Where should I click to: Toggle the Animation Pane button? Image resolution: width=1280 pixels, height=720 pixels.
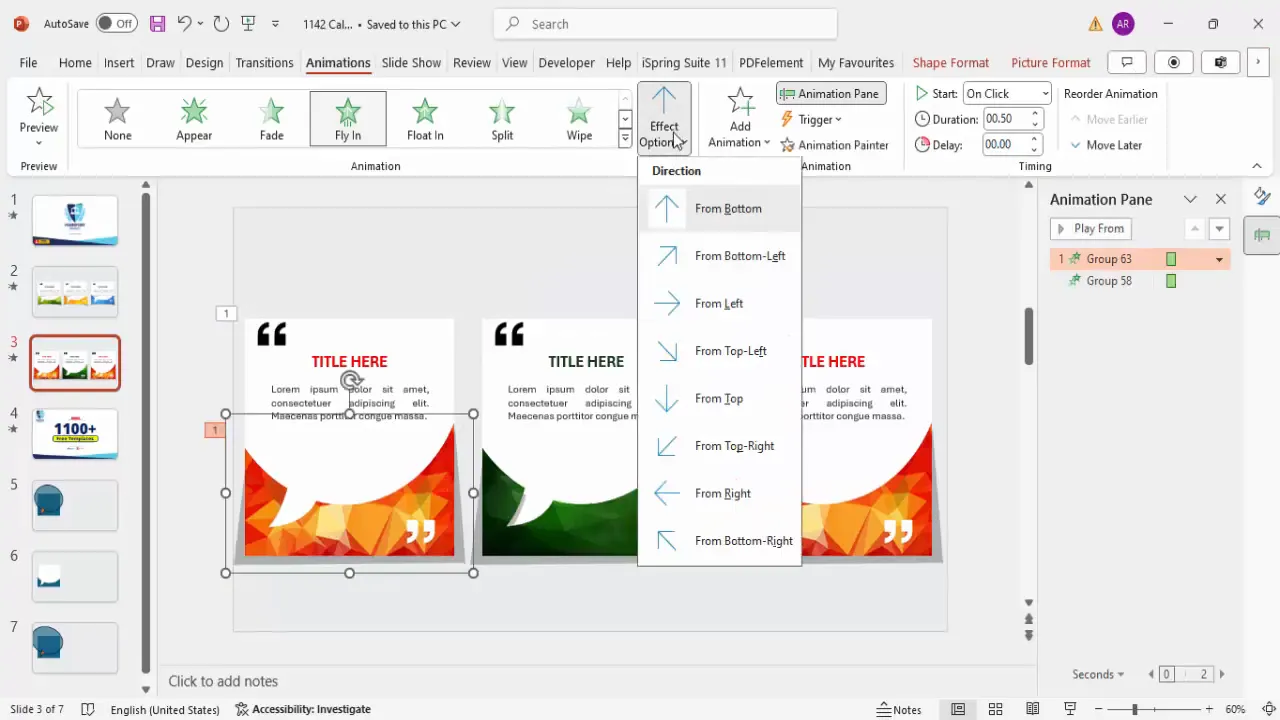point(831,93)
